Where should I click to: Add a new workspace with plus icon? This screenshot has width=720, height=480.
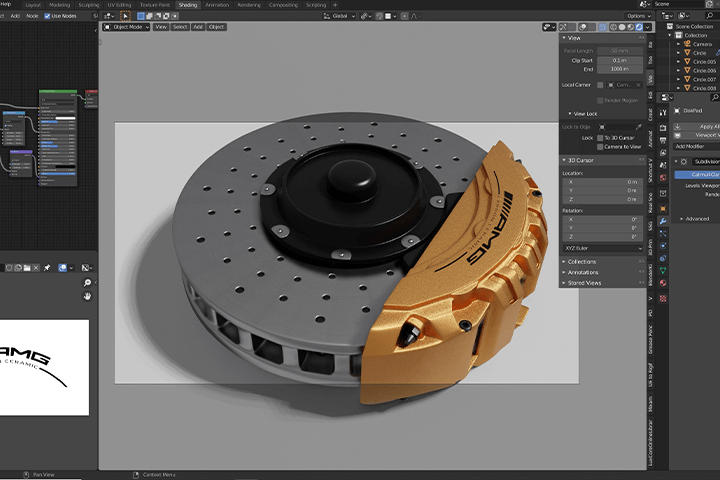point(335,5)
